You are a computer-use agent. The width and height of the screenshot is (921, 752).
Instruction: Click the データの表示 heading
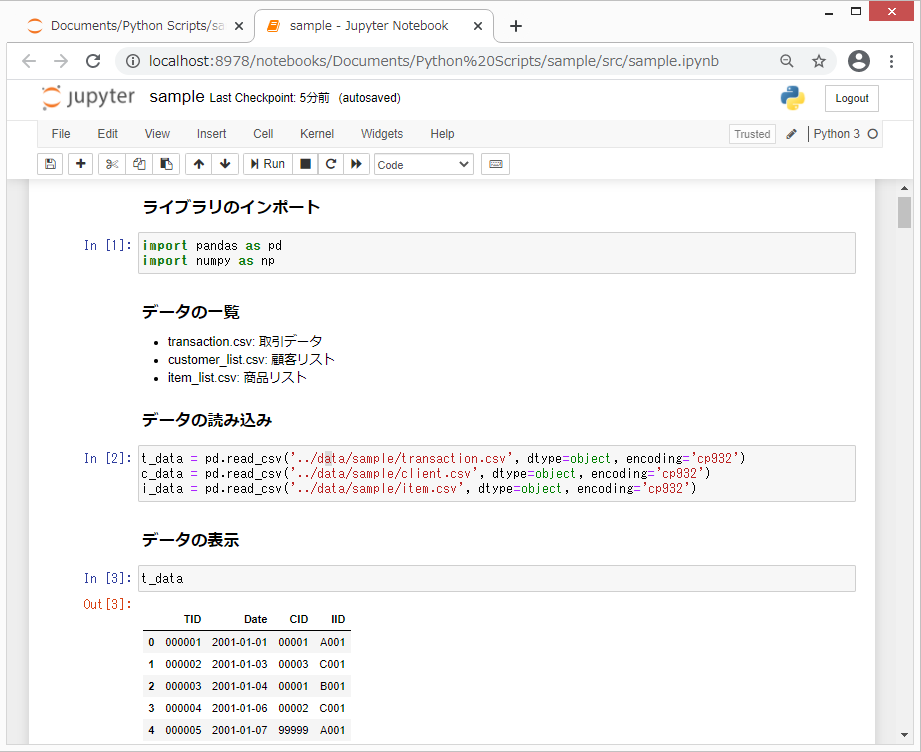(191, 540)
